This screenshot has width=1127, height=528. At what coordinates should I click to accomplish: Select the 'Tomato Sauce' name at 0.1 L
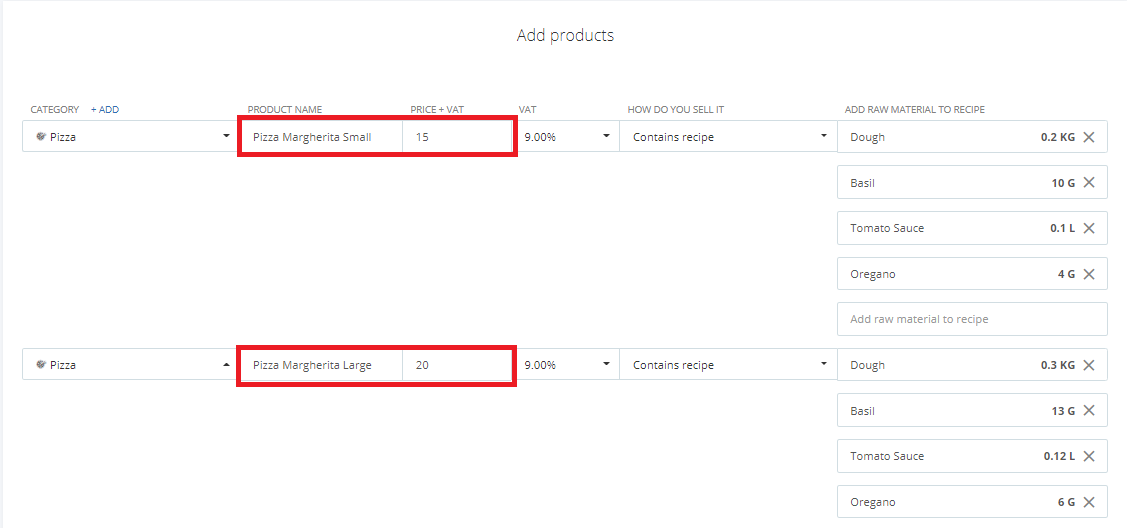coord(887,228)
